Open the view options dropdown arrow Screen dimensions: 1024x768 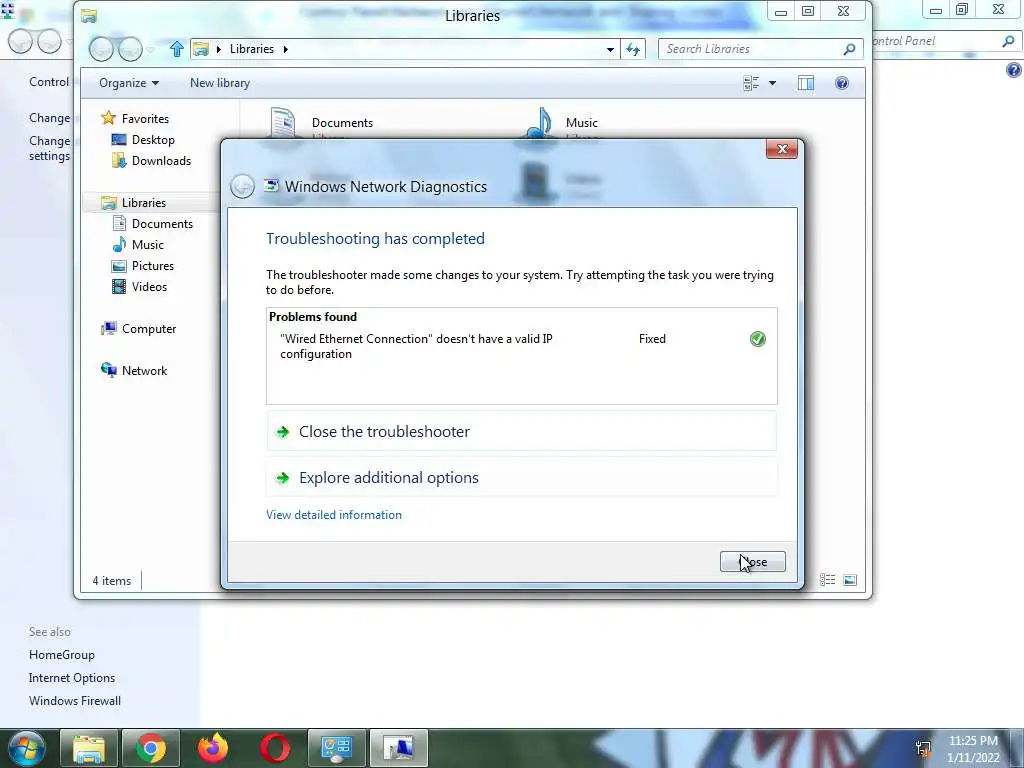(x=773, y=83)
